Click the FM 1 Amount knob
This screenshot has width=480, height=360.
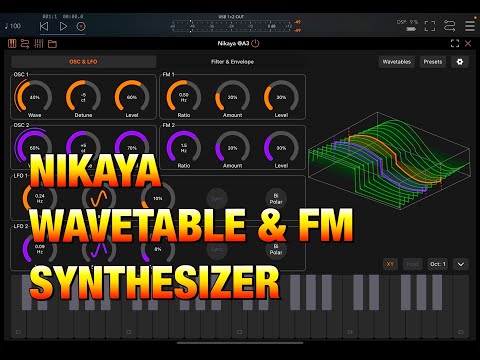click(x=232, y=97)
